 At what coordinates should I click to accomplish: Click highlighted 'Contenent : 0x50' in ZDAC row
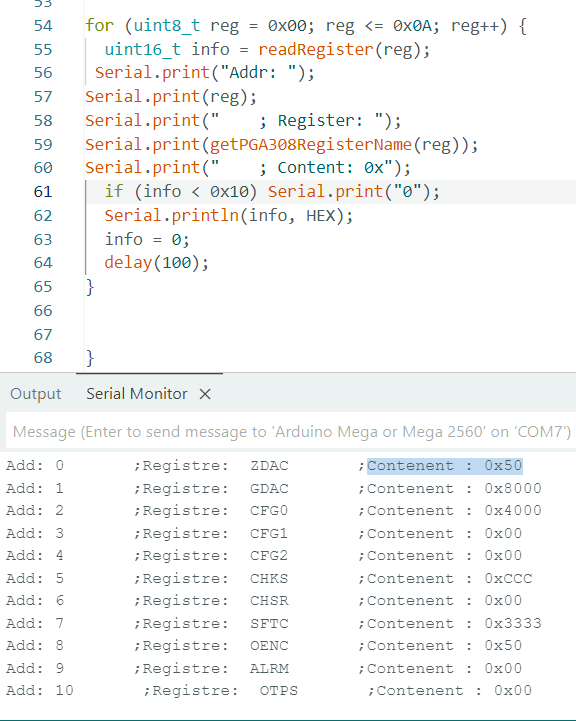(444, 466)
